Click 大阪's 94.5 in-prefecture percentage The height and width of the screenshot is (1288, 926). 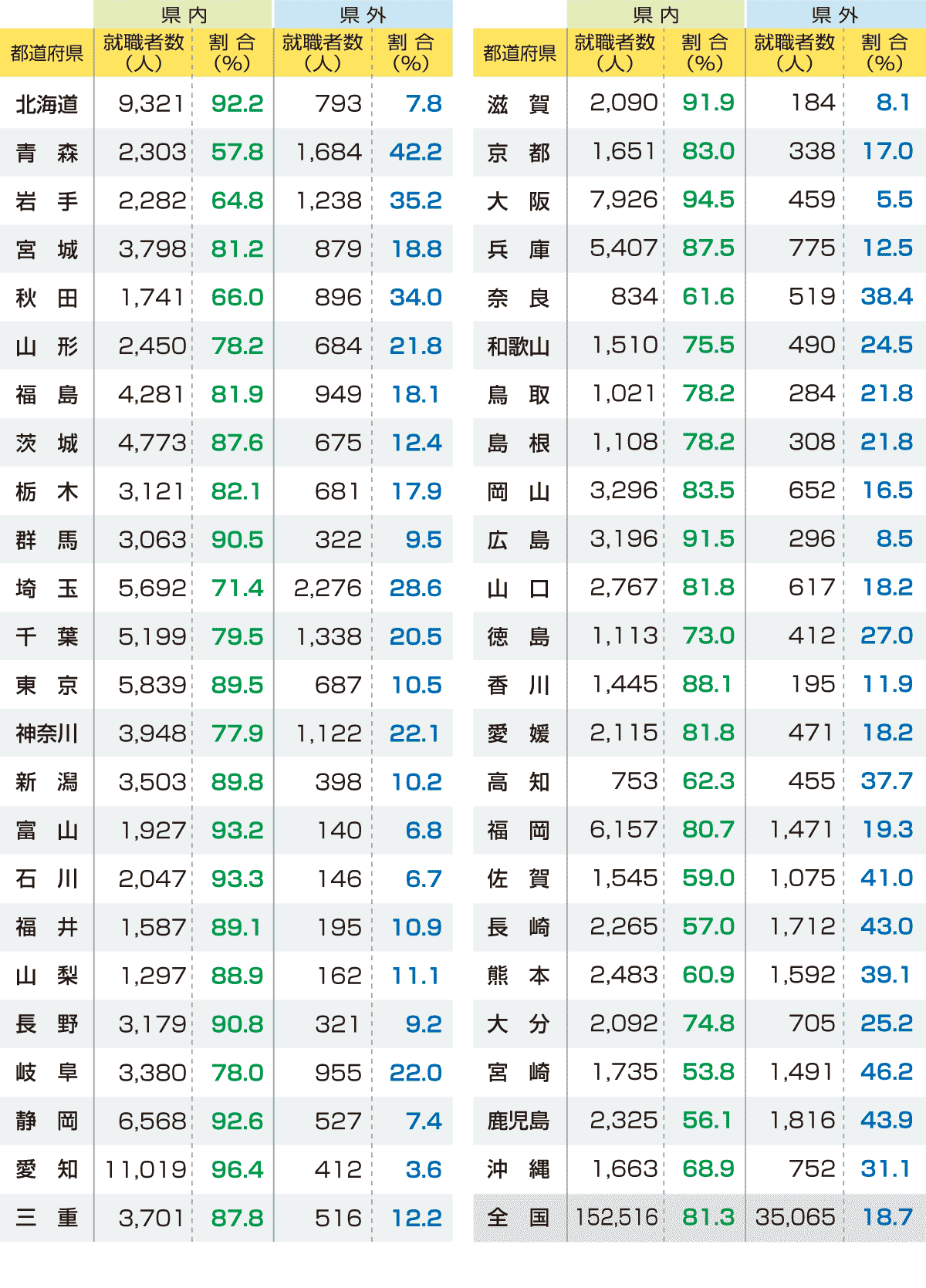click(x=708, y=200)
